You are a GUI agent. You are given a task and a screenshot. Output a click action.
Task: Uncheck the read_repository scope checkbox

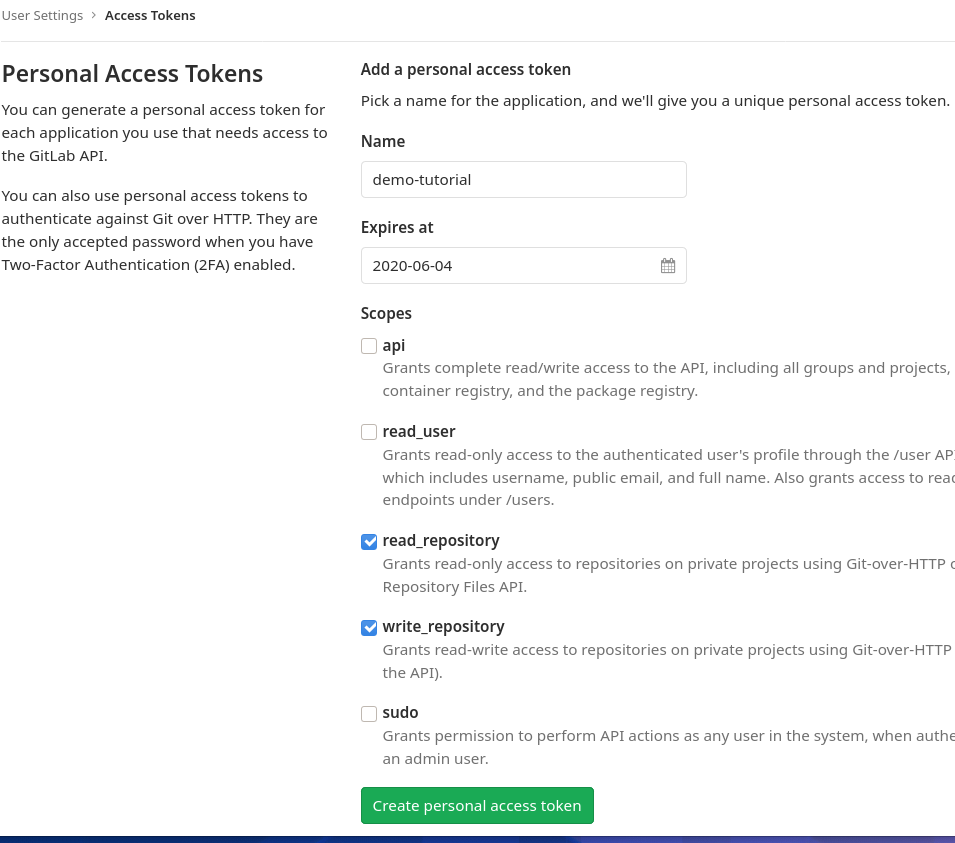[369, 541]
